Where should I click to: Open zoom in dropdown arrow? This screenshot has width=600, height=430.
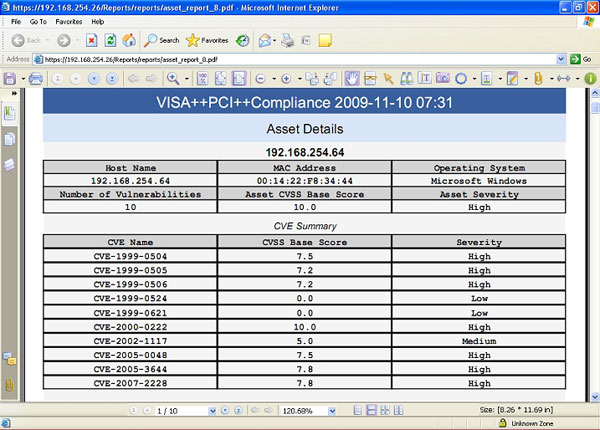[x=300, y=79]
